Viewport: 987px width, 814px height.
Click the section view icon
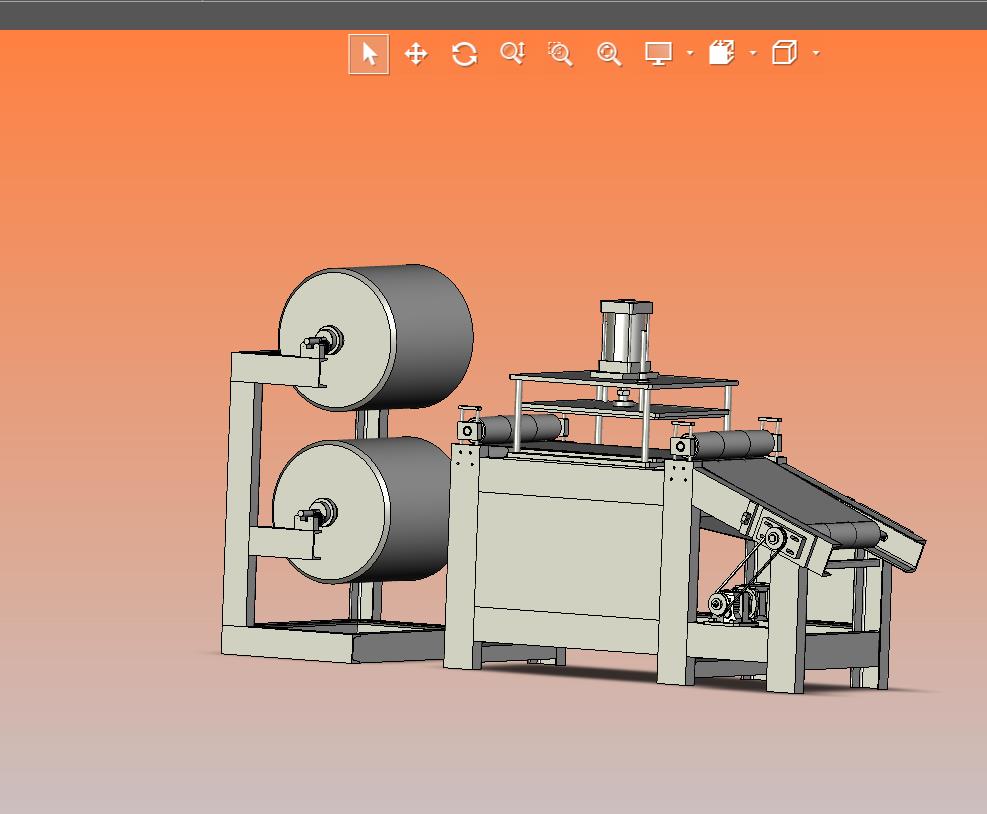pos(722,54)
